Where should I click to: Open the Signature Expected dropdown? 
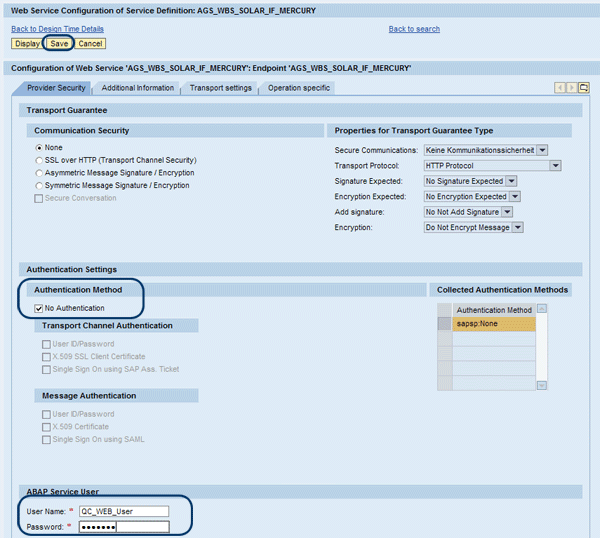[511, 181]
